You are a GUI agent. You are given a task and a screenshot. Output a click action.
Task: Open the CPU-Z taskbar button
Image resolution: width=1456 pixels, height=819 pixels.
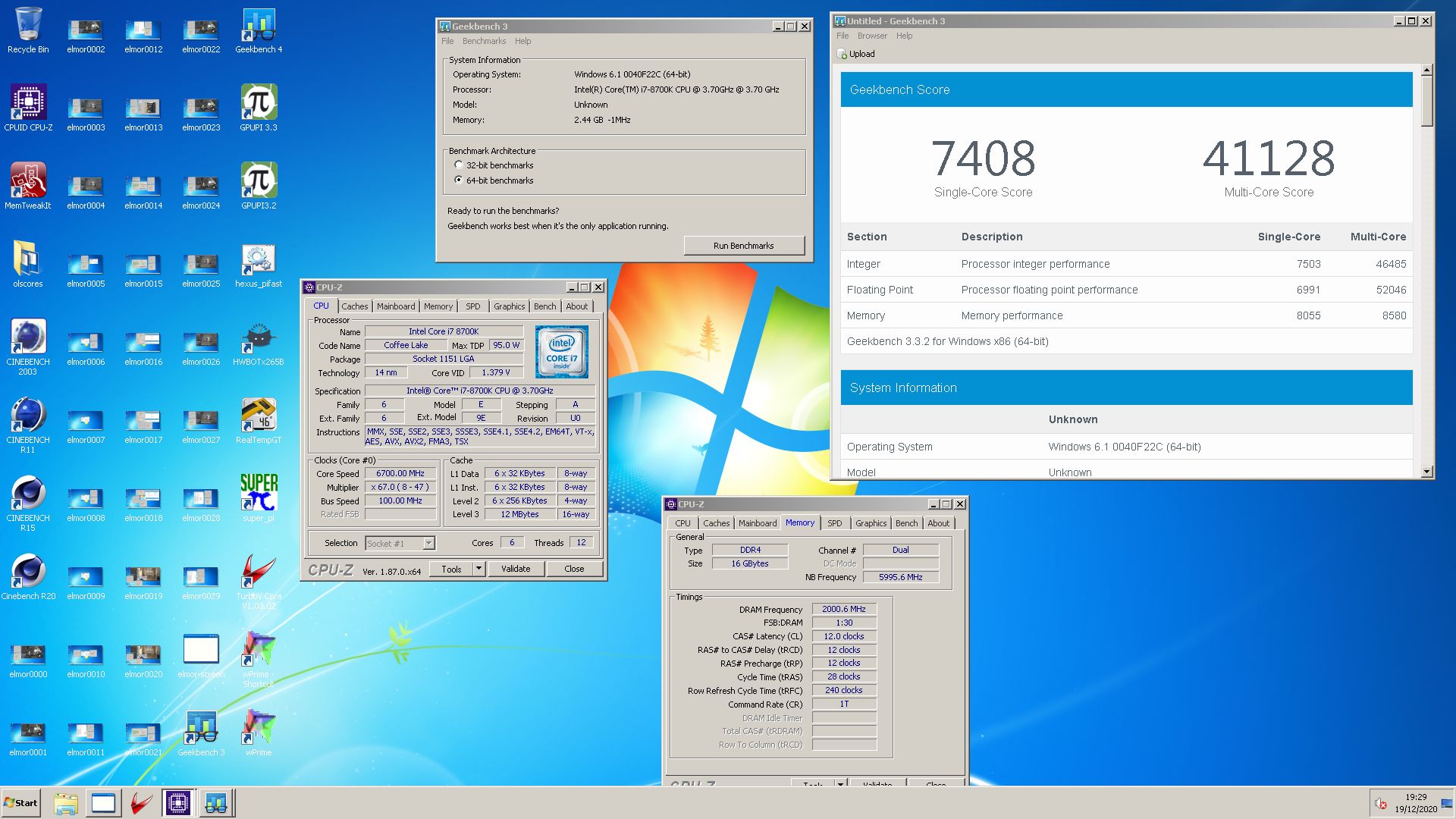[x=178, y=803]
